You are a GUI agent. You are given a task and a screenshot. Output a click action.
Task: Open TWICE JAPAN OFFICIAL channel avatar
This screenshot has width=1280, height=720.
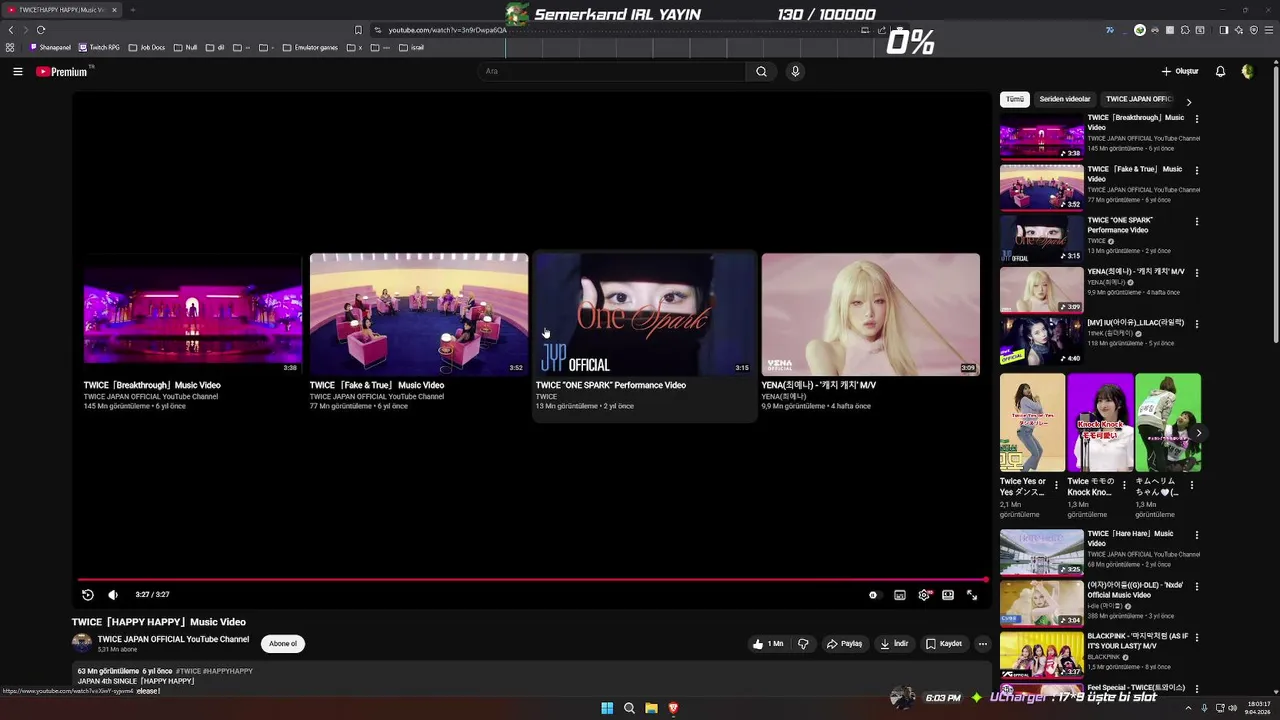(82, 643)
